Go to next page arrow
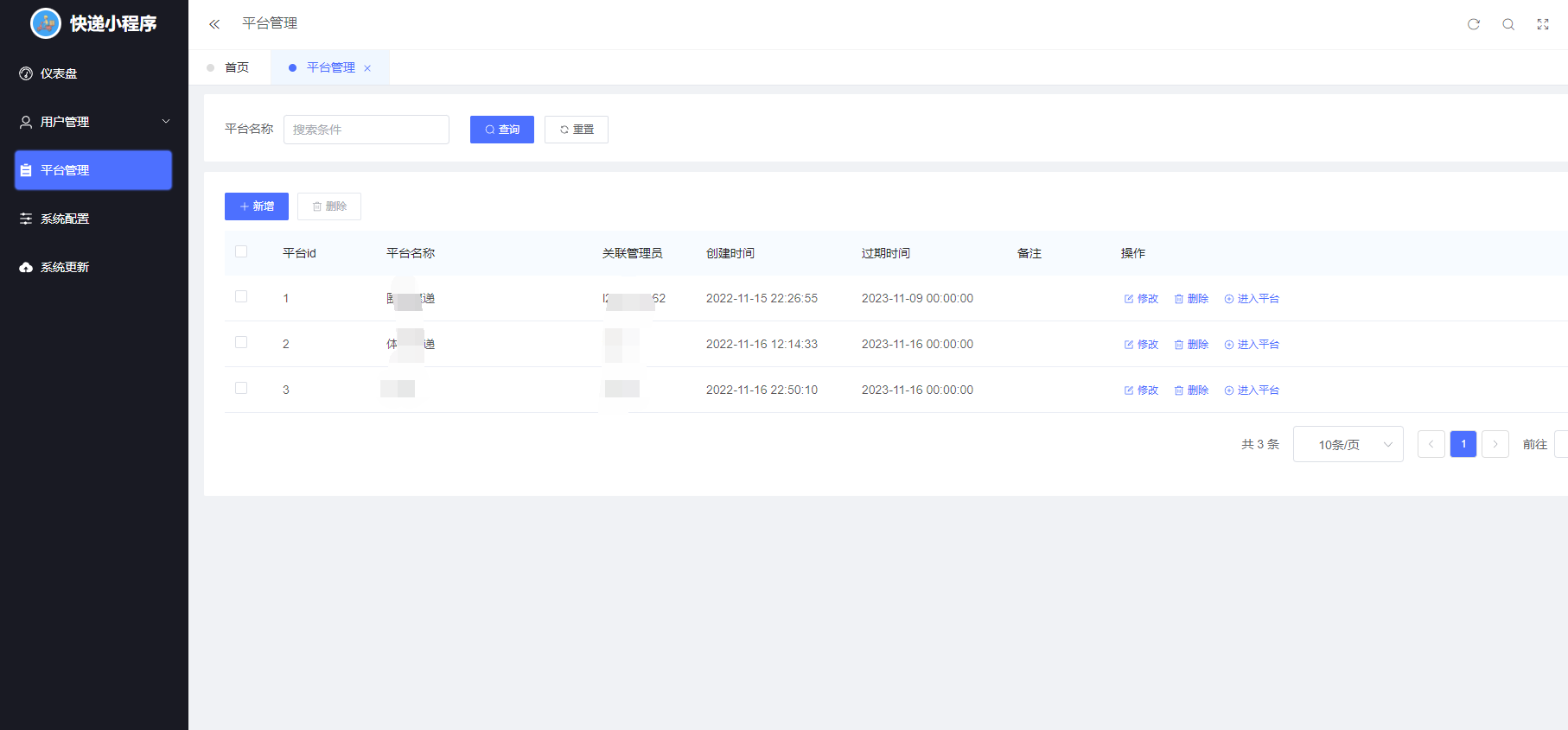1568x730 pixels. pyautogui.click(x=1495, y=444)
